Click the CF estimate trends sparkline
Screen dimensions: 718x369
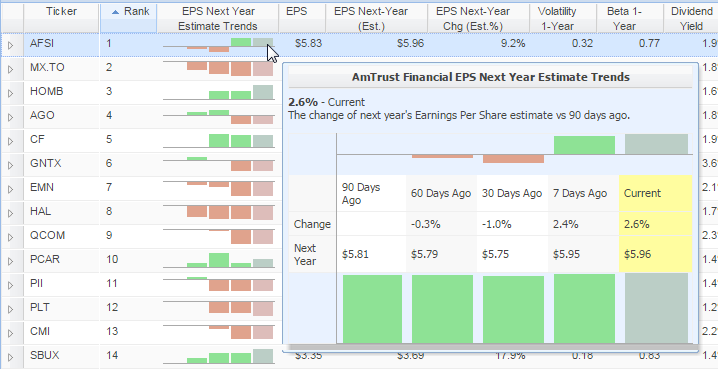[218, 140]
